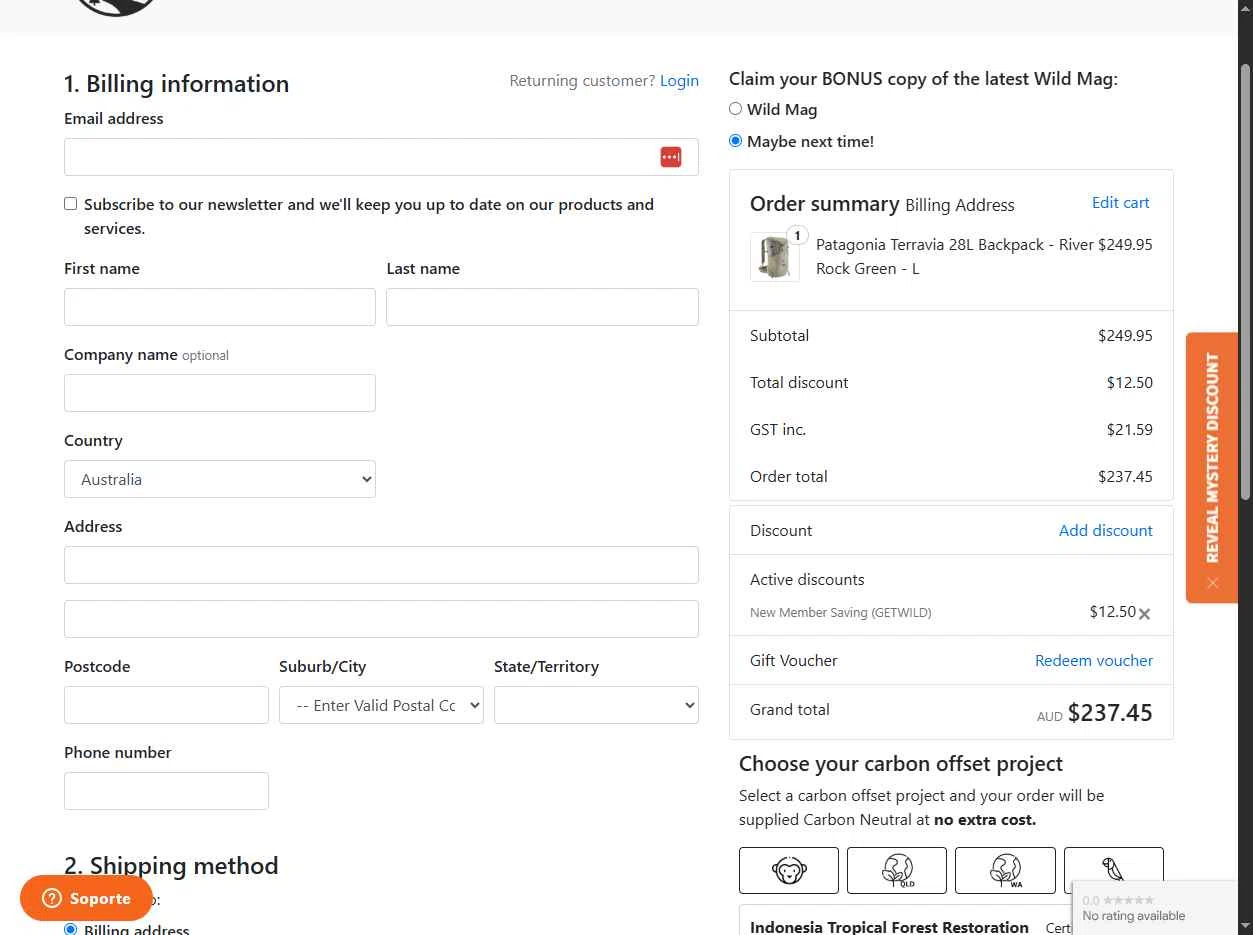The width and height of the screenshot is (1253, 935).
Task: Click the backpack product thumbnail
Action: 774,257
